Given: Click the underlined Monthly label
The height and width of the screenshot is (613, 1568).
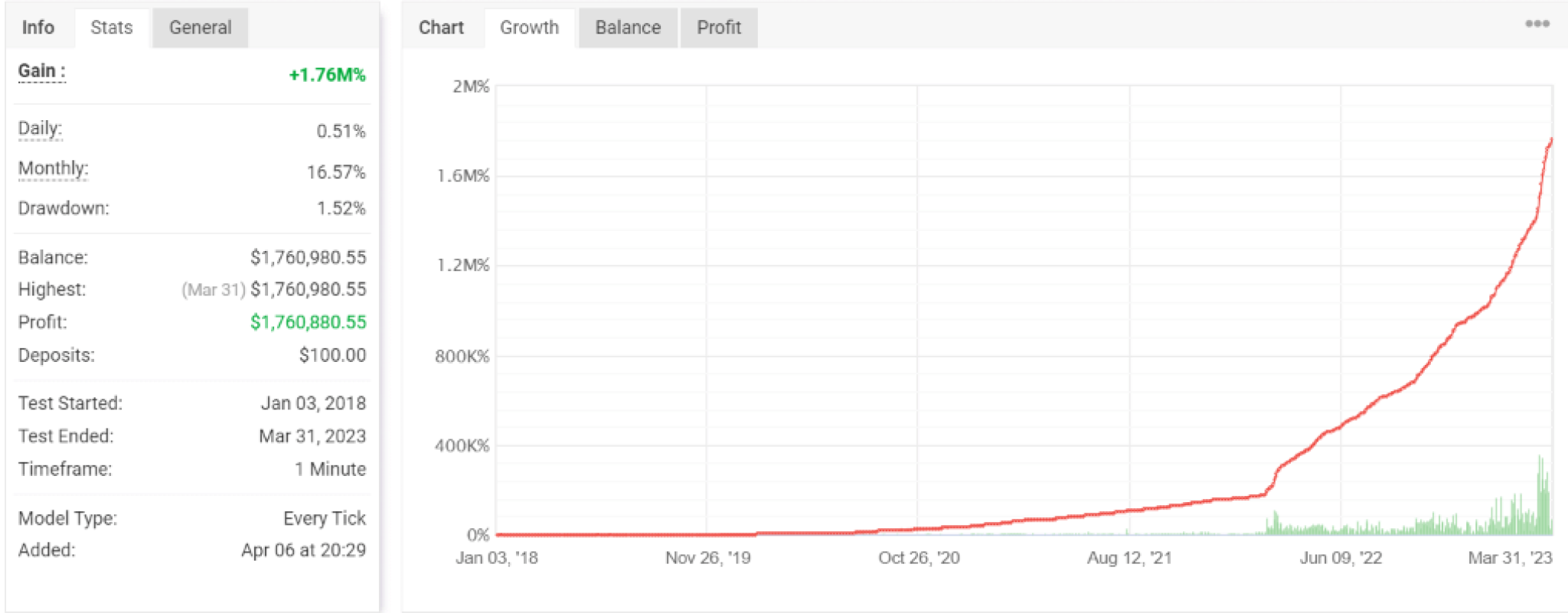Looking at the screenshot, I should (x=53, y=168).
